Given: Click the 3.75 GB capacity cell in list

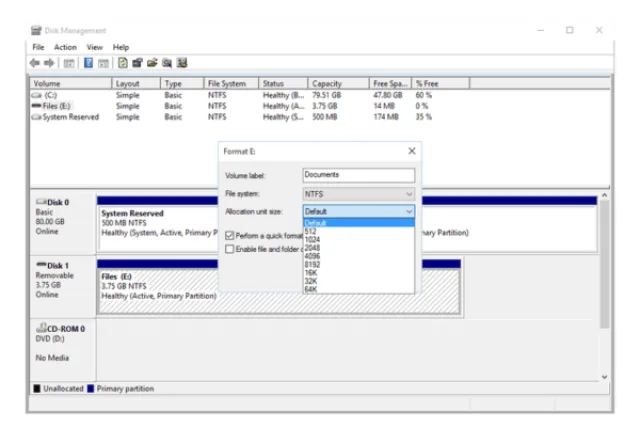Looking at the screenshot, I should pyautogui.click(x=325, y=106).
